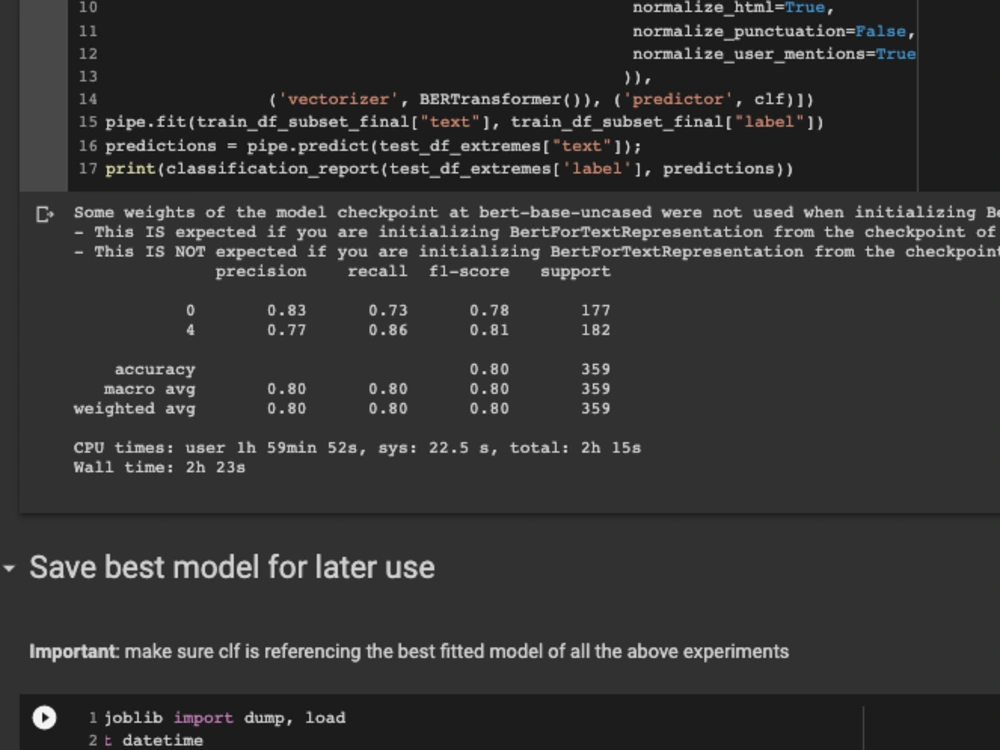Image resolution: width=1000 pixels, height=750 pixels.
Task: Click recall value 0.86 for class 4
Action: (x=388, y=330)
